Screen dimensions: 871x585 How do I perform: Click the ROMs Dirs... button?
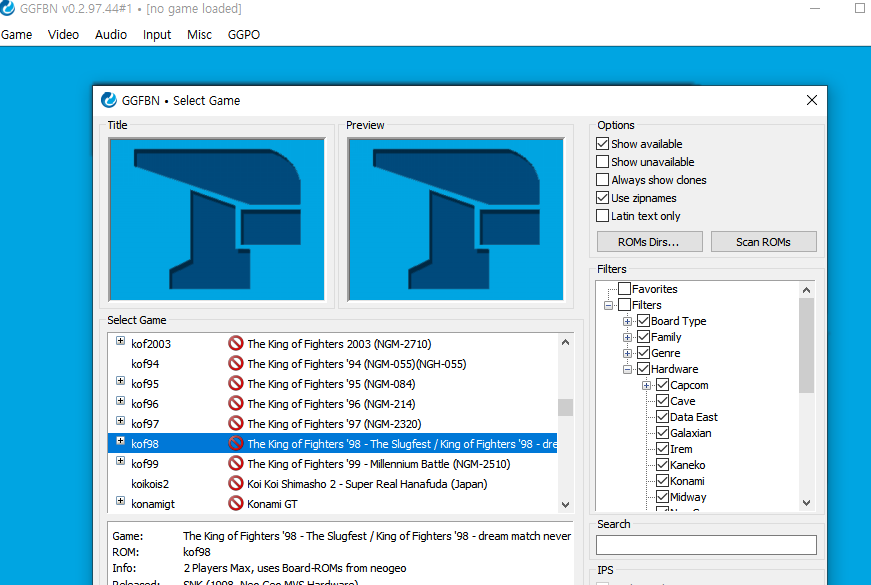[649, 242]
